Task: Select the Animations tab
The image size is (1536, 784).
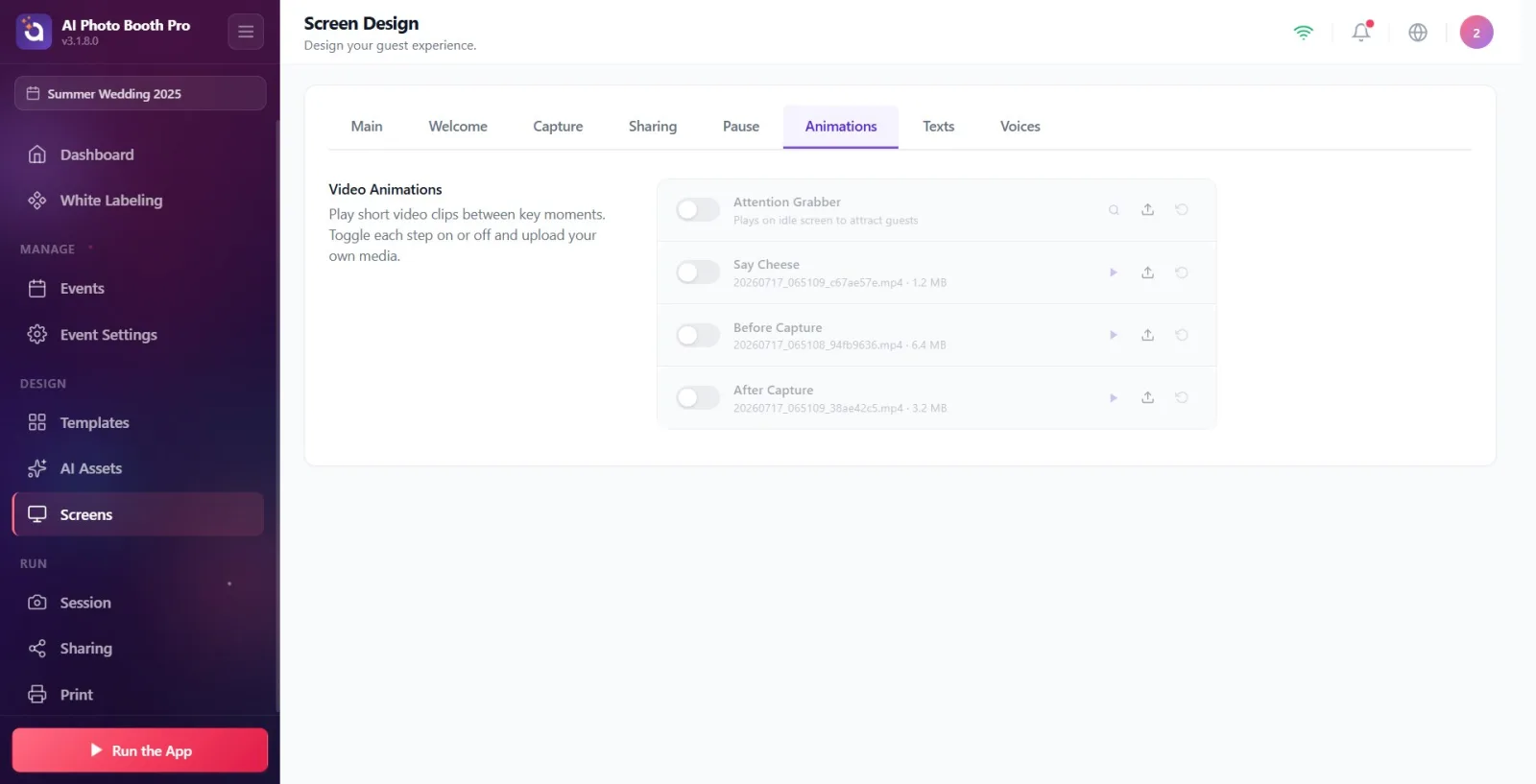Action: pos(841,127)
